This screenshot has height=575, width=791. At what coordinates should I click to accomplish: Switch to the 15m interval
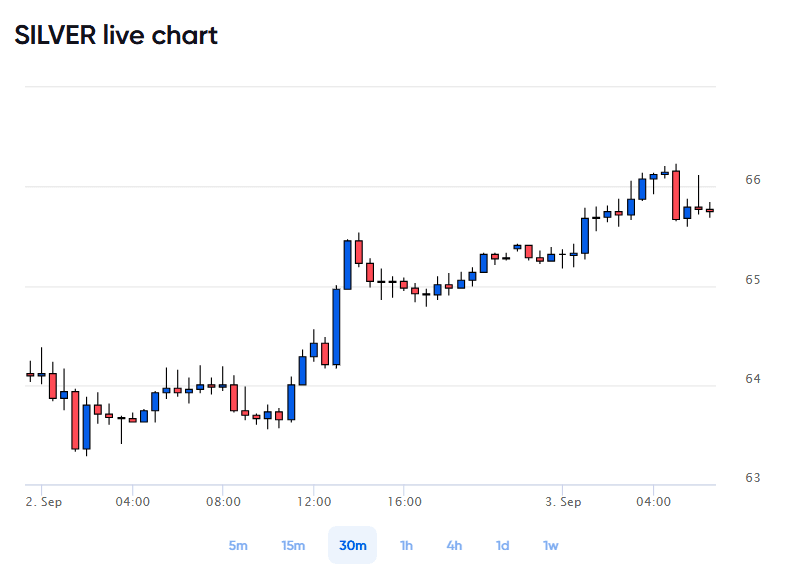coord(293,545)
